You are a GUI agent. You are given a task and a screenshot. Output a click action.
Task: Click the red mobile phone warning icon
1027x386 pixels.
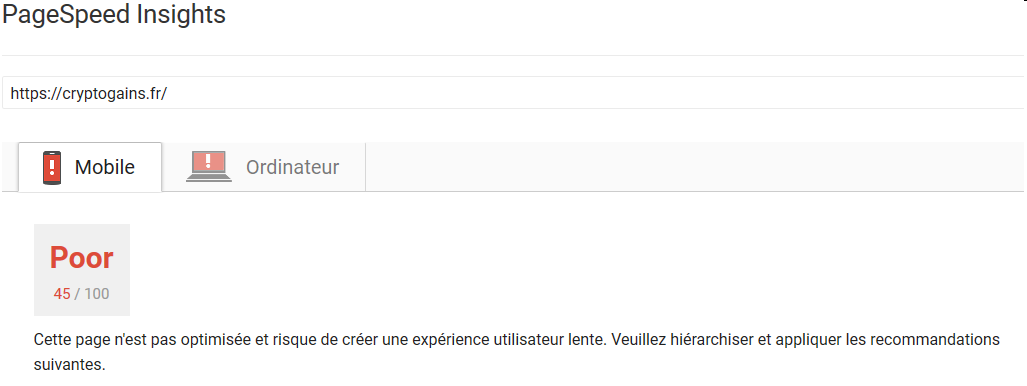pos(52,167)
